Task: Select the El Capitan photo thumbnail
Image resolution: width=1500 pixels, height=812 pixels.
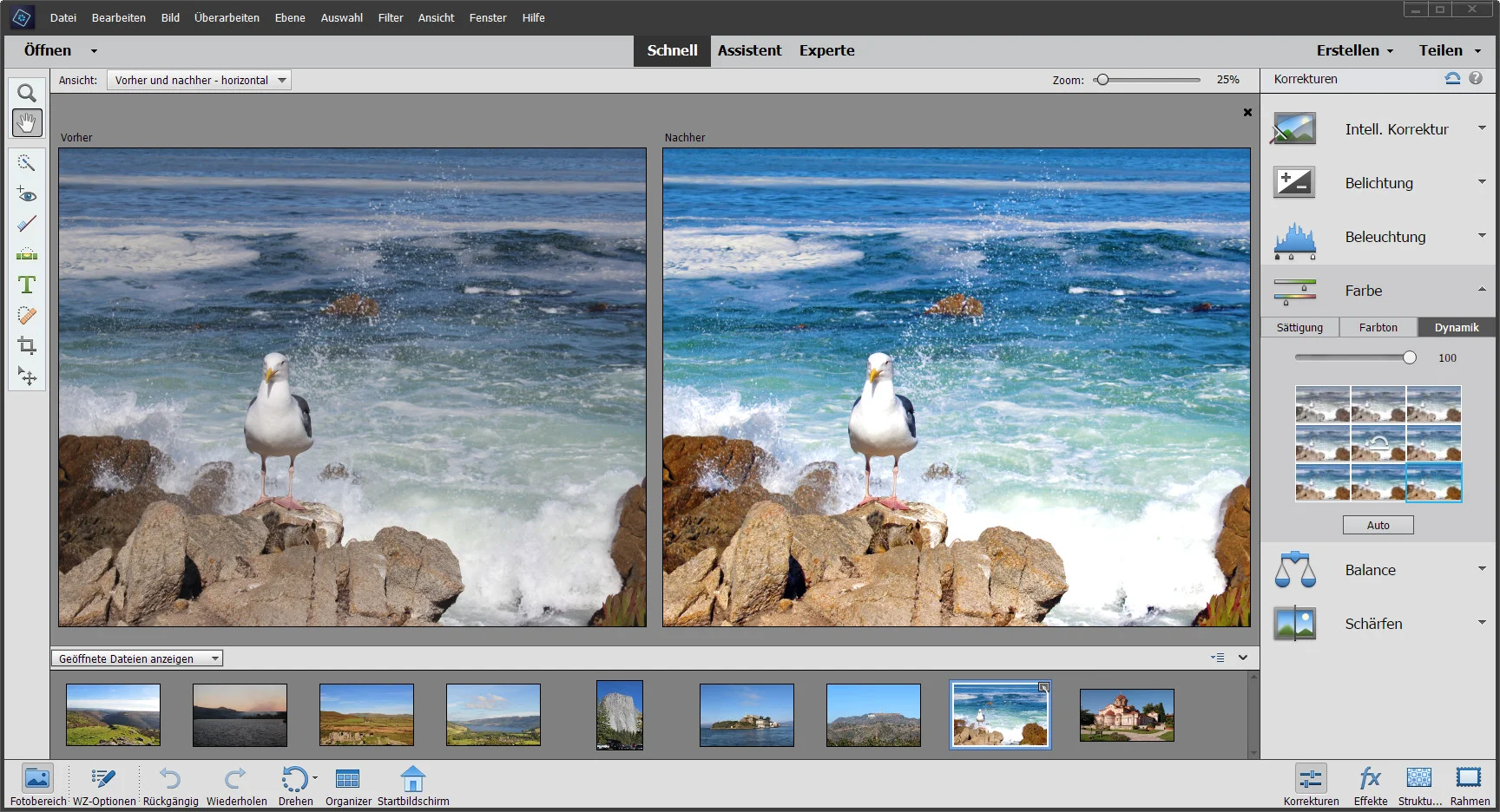Action: click(619, 715)
